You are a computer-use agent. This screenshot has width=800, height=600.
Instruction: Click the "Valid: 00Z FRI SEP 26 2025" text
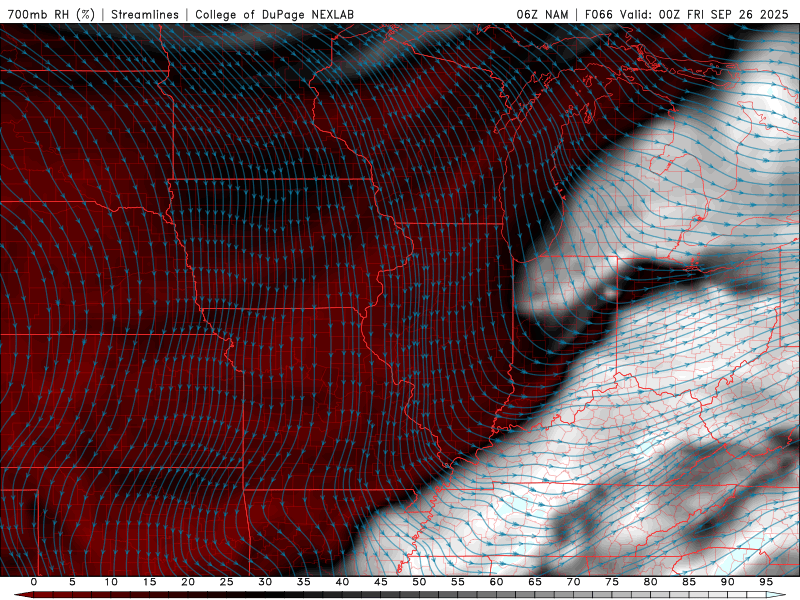tap(704, 14)
